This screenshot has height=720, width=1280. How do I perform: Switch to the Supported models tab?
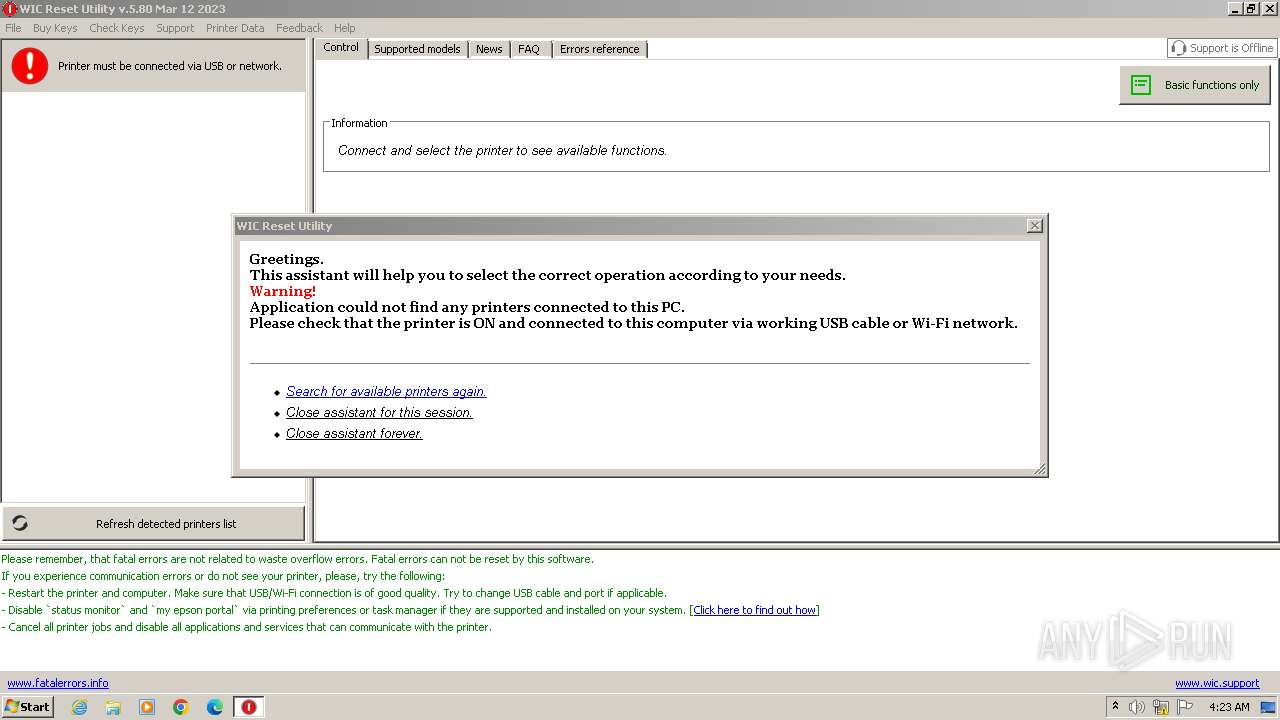coord(417,49)
